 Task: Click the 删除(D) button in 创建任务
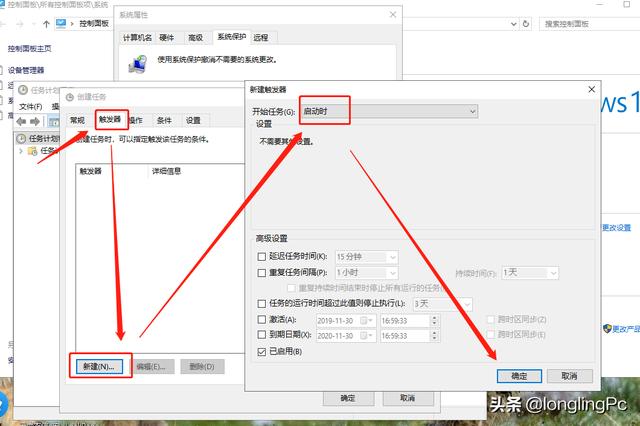(202, 366)
